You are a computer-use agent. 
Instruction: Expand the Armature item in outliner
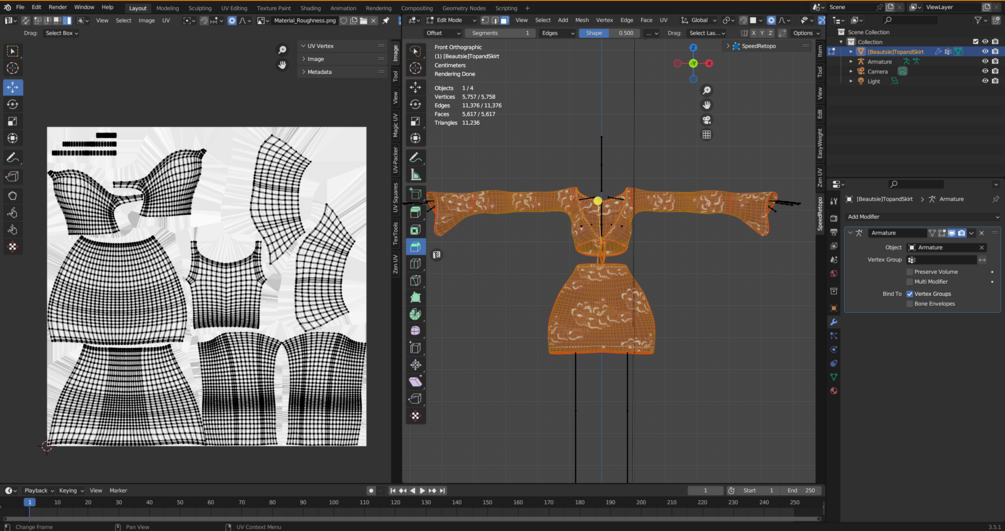851,61
